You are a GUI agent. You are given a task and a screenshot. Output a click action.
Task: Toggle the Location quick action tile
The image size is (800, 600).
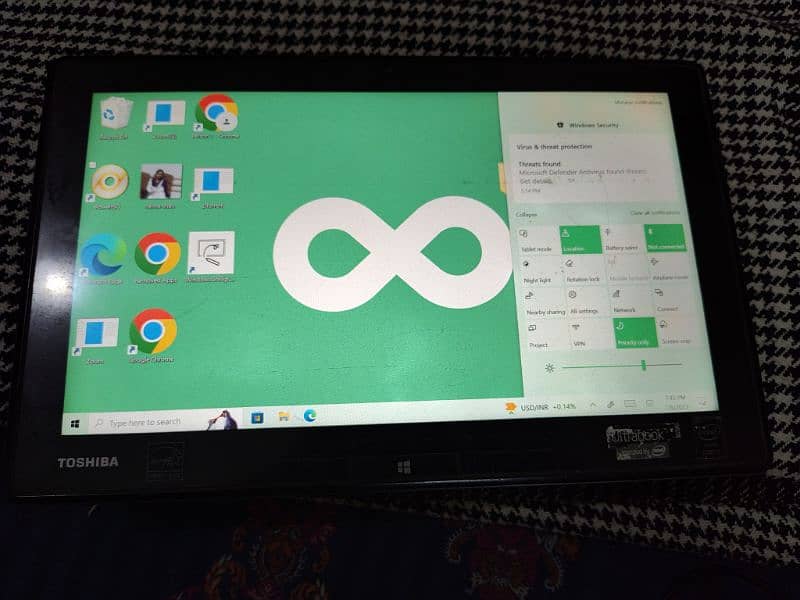point(580,239)
